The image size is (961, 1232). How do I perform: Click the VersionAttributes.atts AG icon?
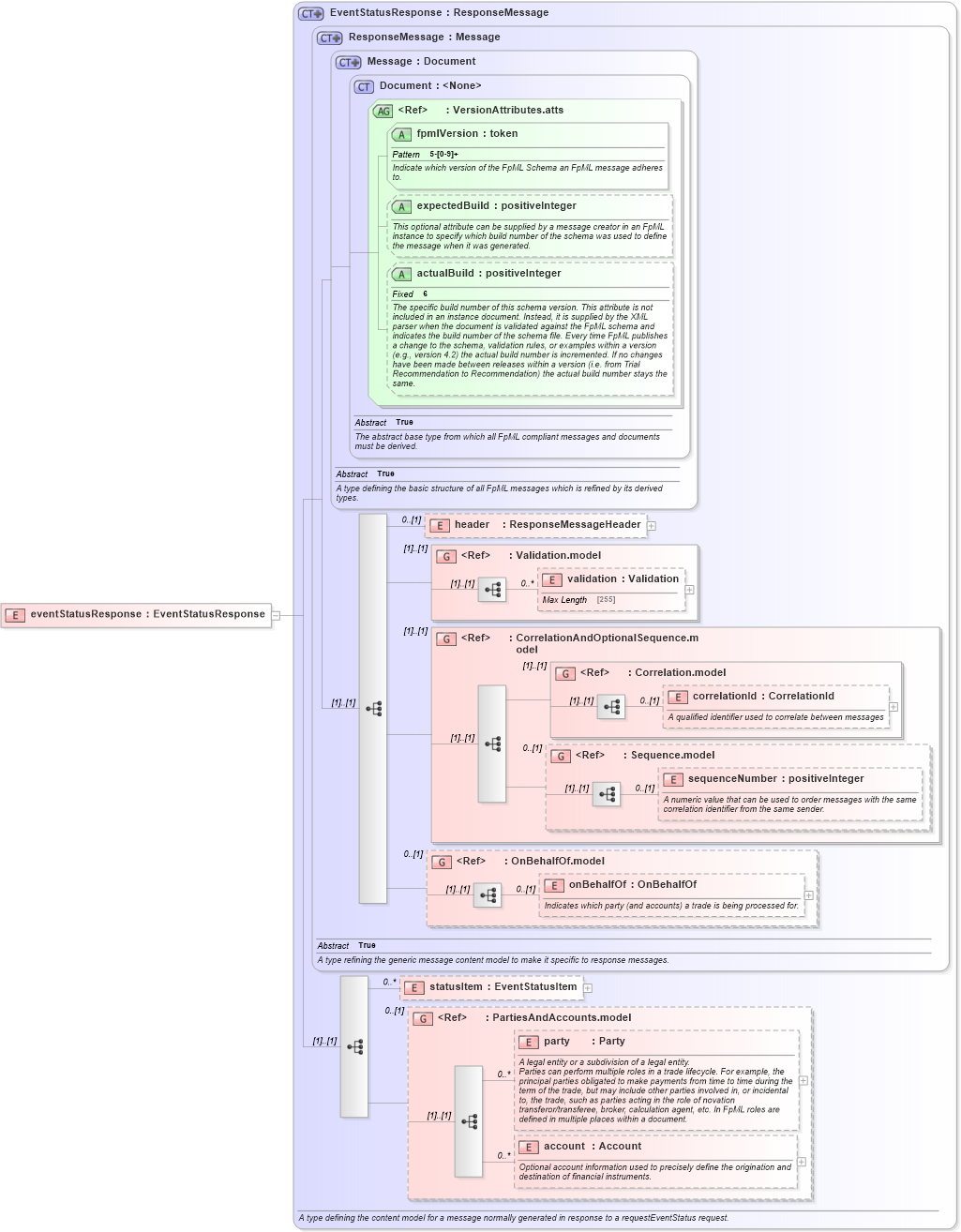pos(383,112)
